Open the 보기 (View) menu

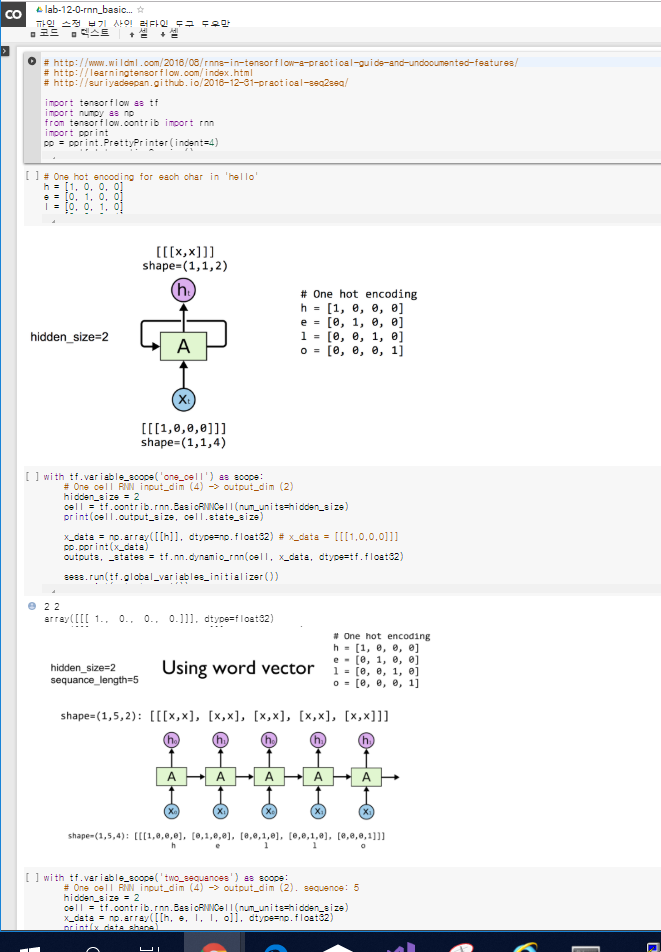(x=97, y=24)
